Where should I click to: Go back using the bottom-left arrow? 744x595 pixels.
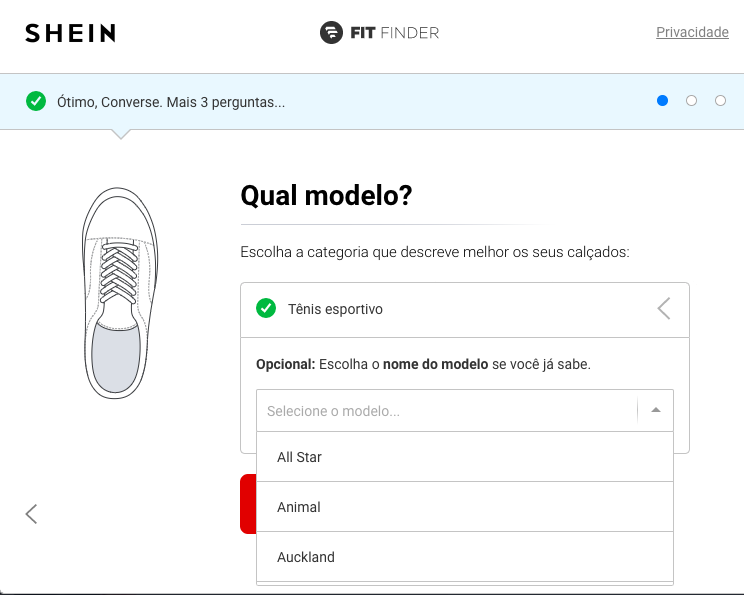coord(31,514)
